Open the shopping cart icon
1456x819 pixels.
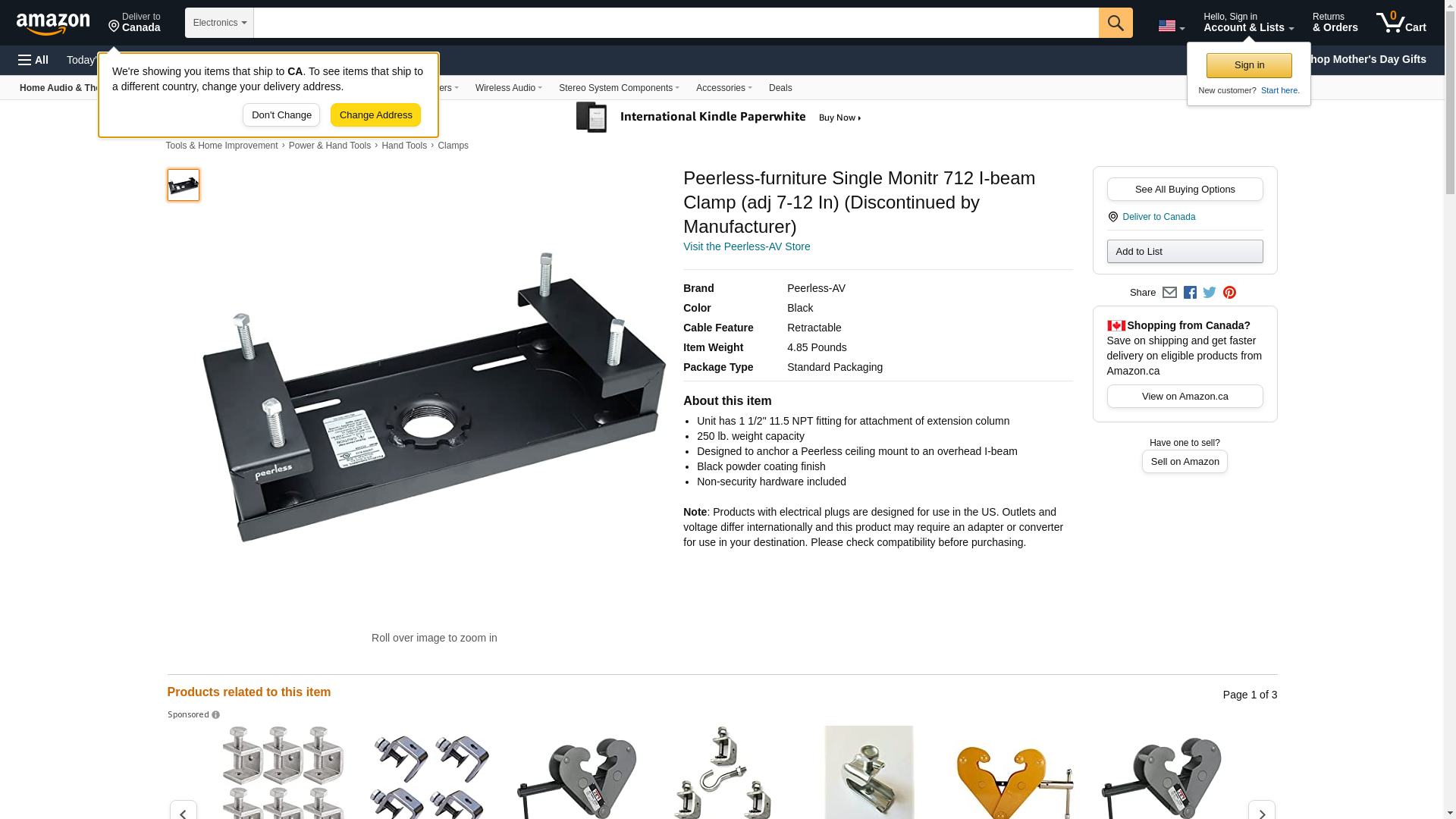1401,23
